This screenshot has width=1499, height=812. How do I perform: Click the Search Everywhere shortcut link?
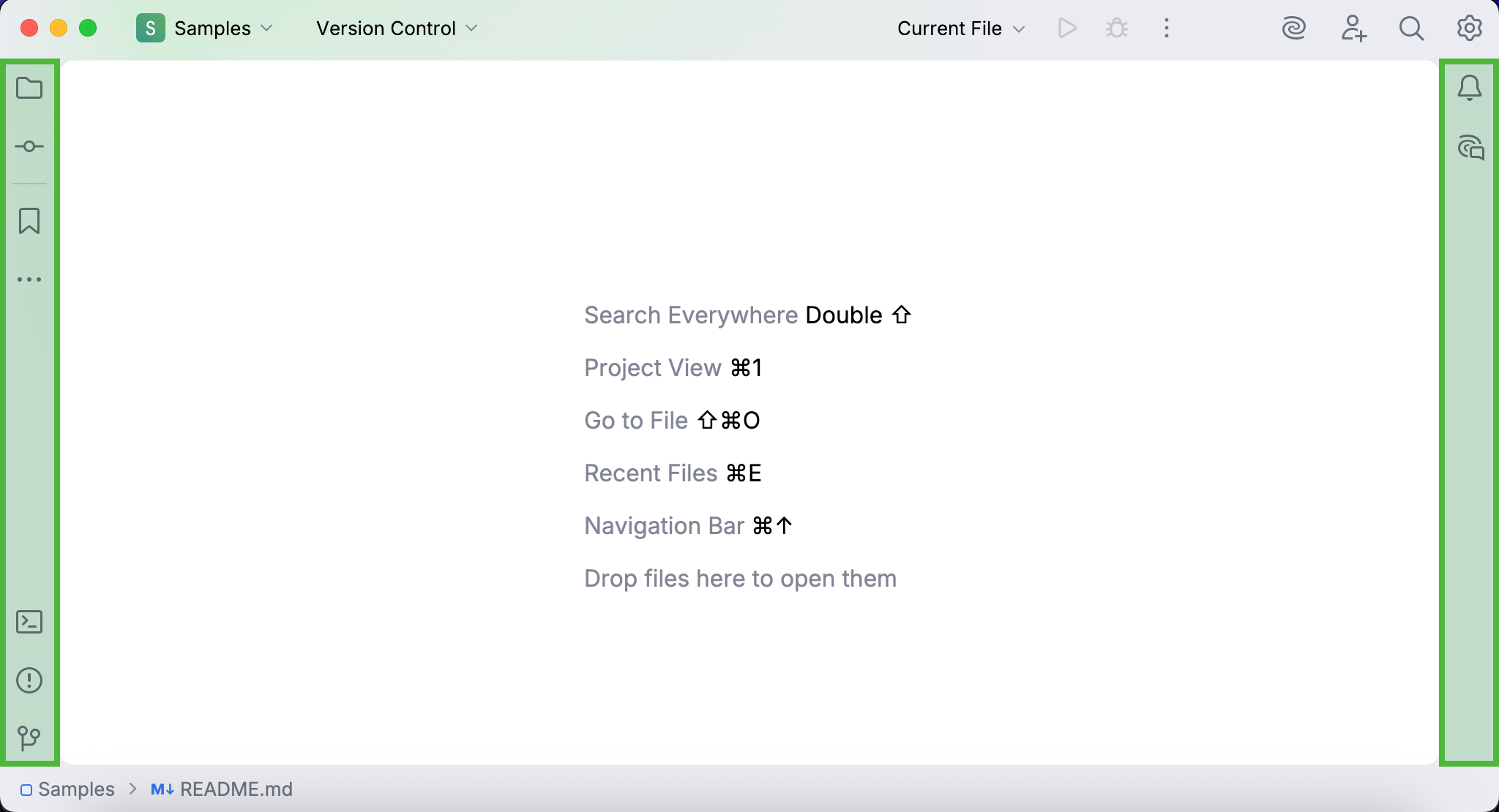(x=690, y=315)
